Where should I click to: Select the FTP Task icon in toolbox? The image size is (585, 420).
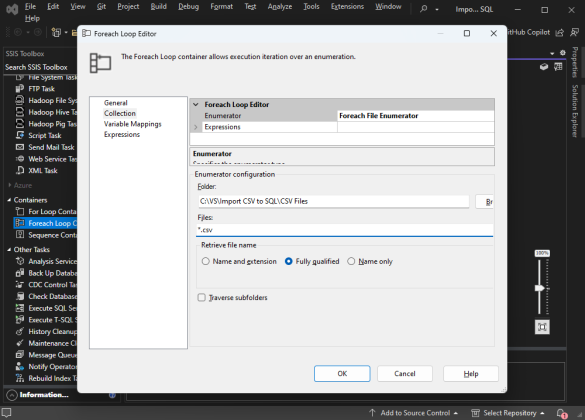coord(20,89)
